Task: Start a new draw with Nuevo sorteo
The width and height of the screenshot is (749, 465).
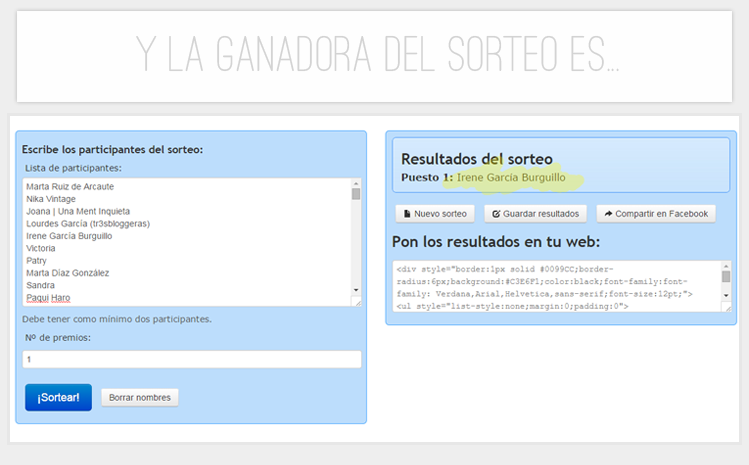Action: pyautogui.click(x=435, y=214)
